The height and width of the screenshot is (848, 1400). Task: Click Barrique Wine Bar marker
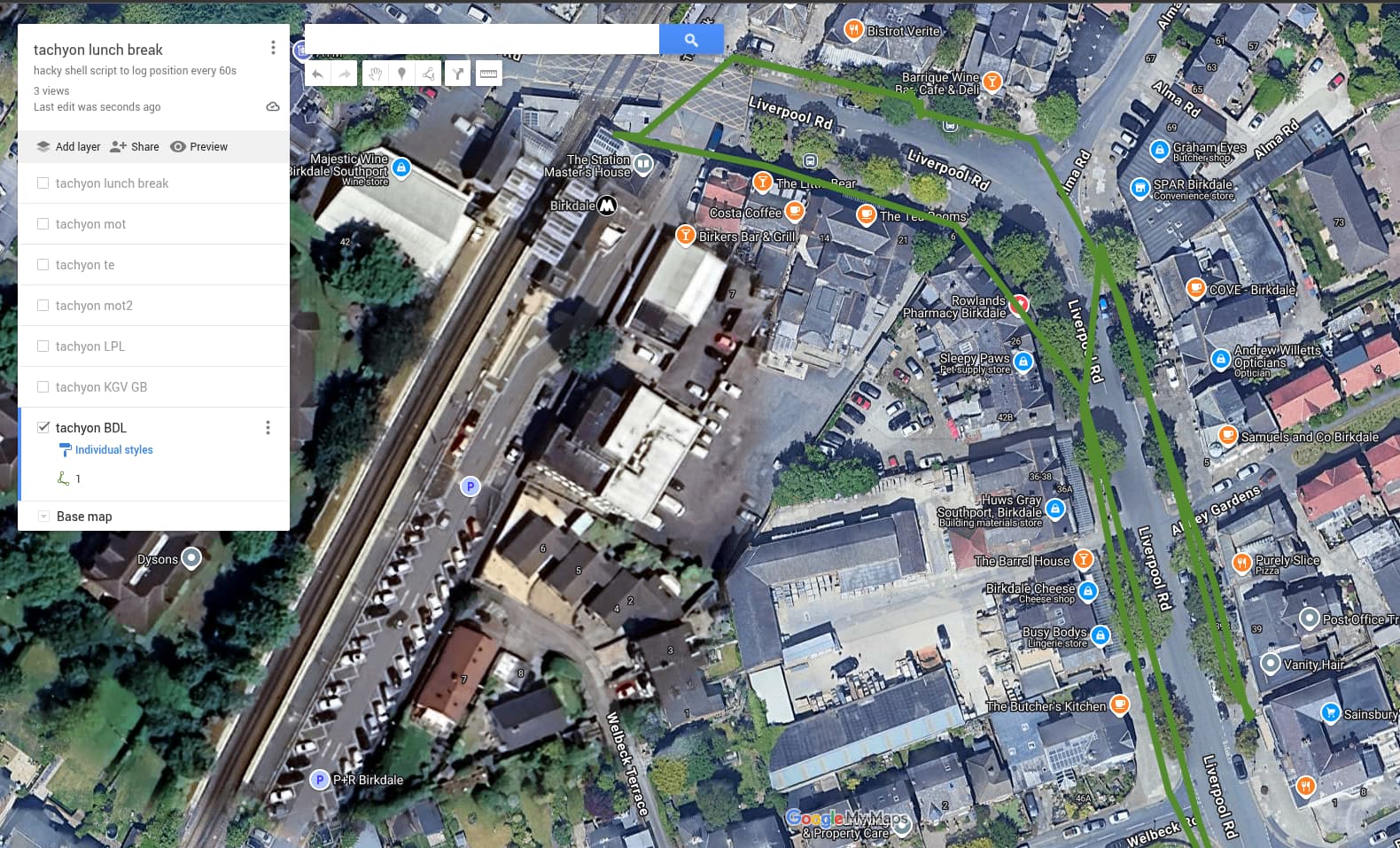(992, 82)
